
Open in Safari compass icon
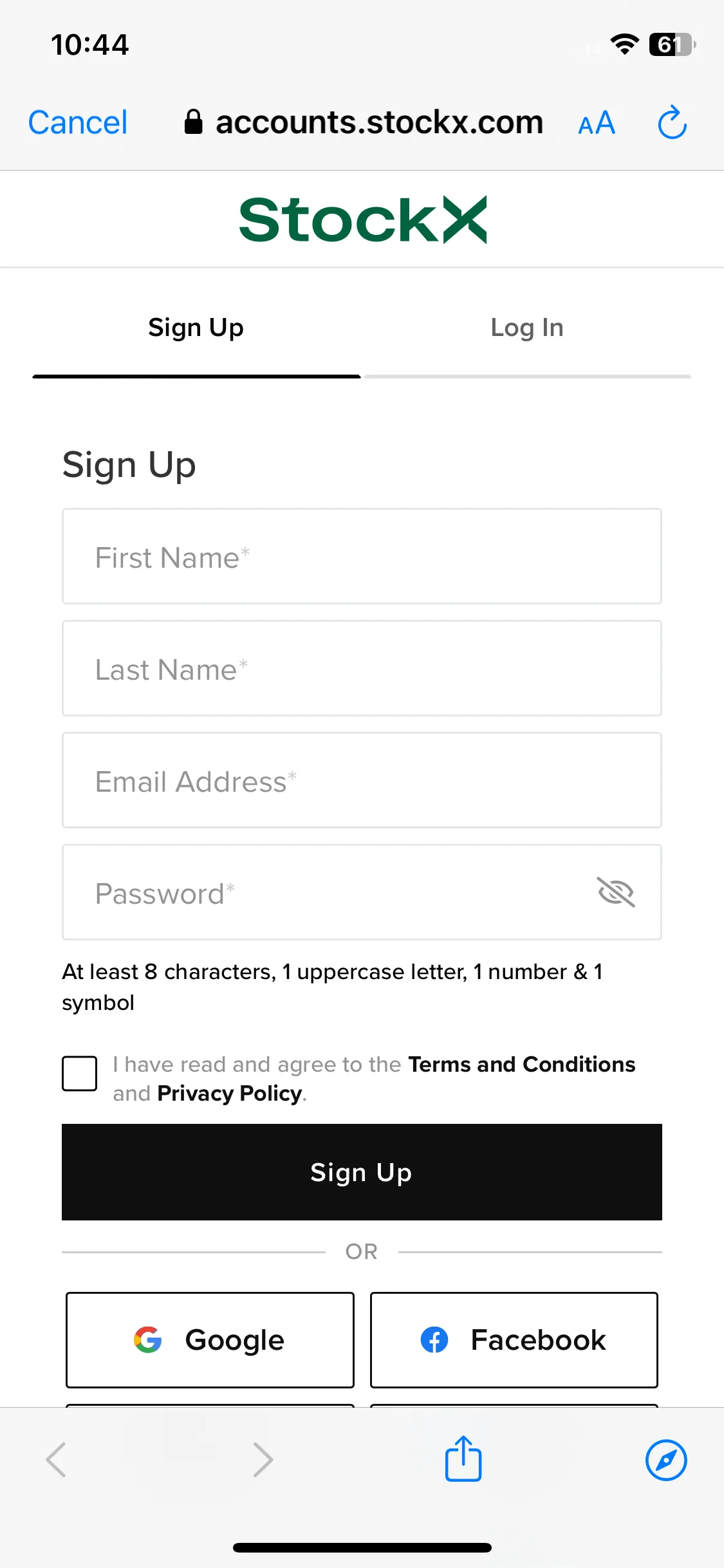[666, 1460]
